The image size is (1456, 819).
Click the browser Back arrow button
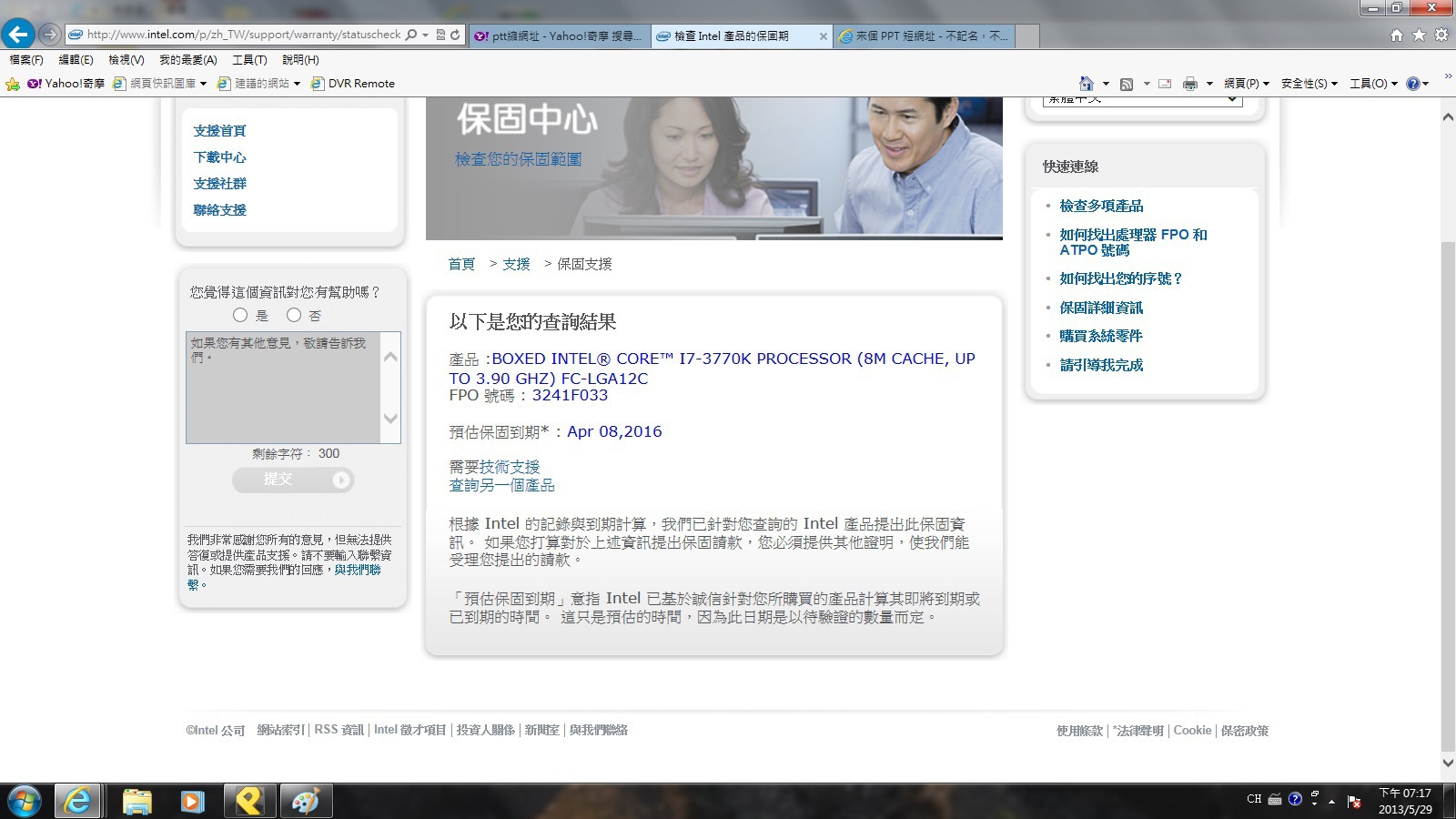click(17, 35)
